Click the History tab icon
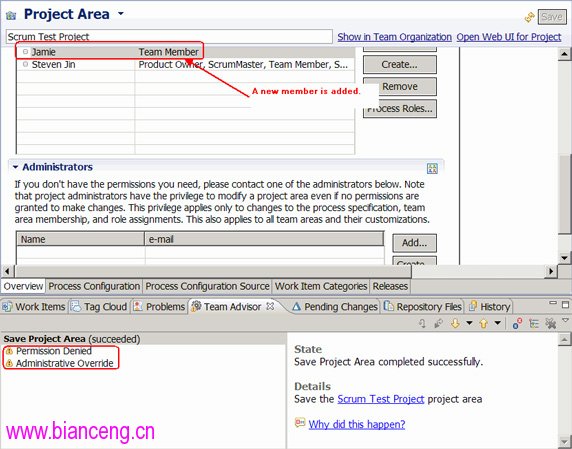The width and height of the screenshot is (572, 449). (x=473, y=306)
